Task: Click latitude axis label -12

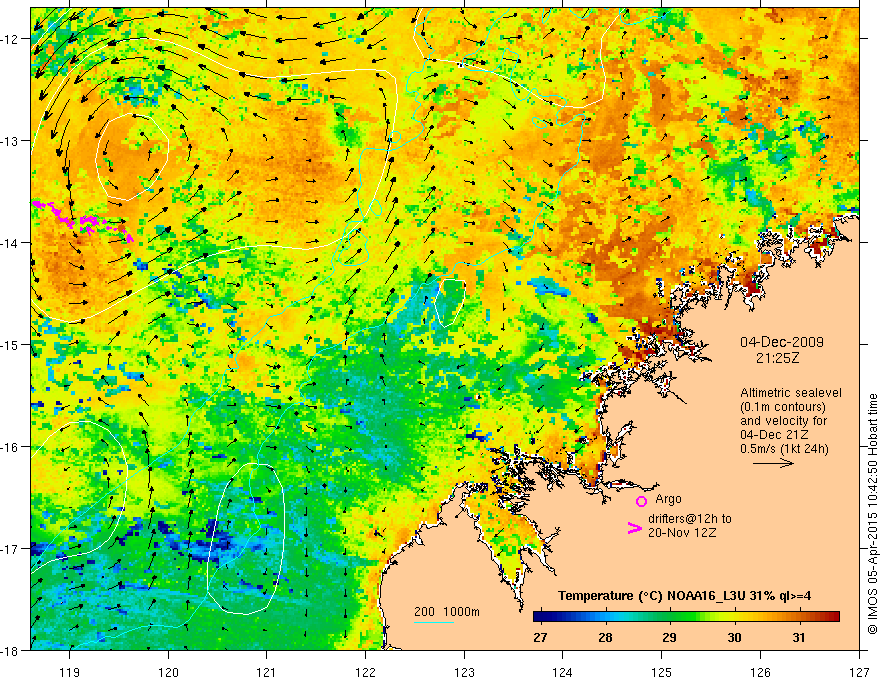Action: coord(10,39)
